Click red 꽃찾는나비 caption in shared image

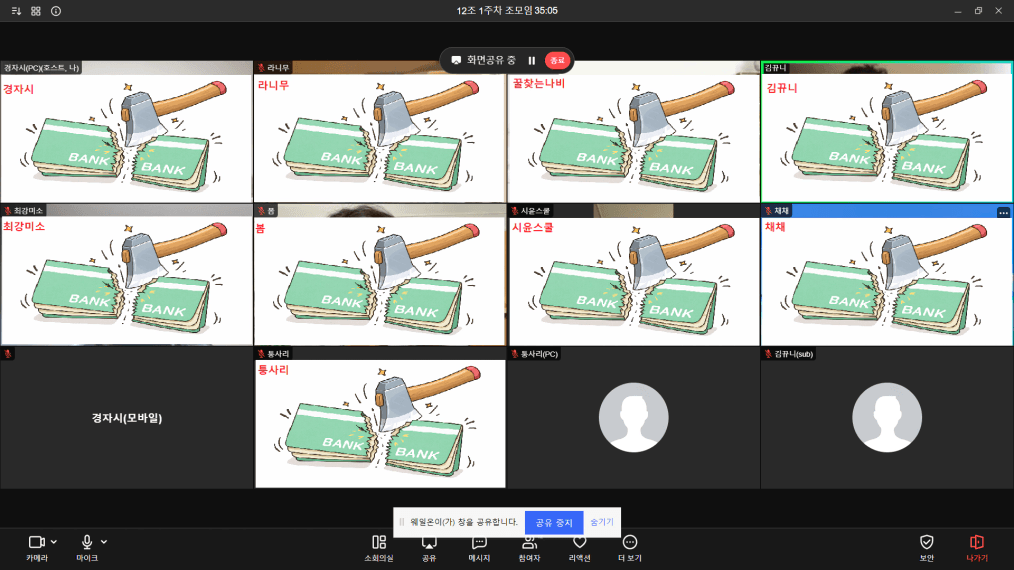tap(539, 83)
